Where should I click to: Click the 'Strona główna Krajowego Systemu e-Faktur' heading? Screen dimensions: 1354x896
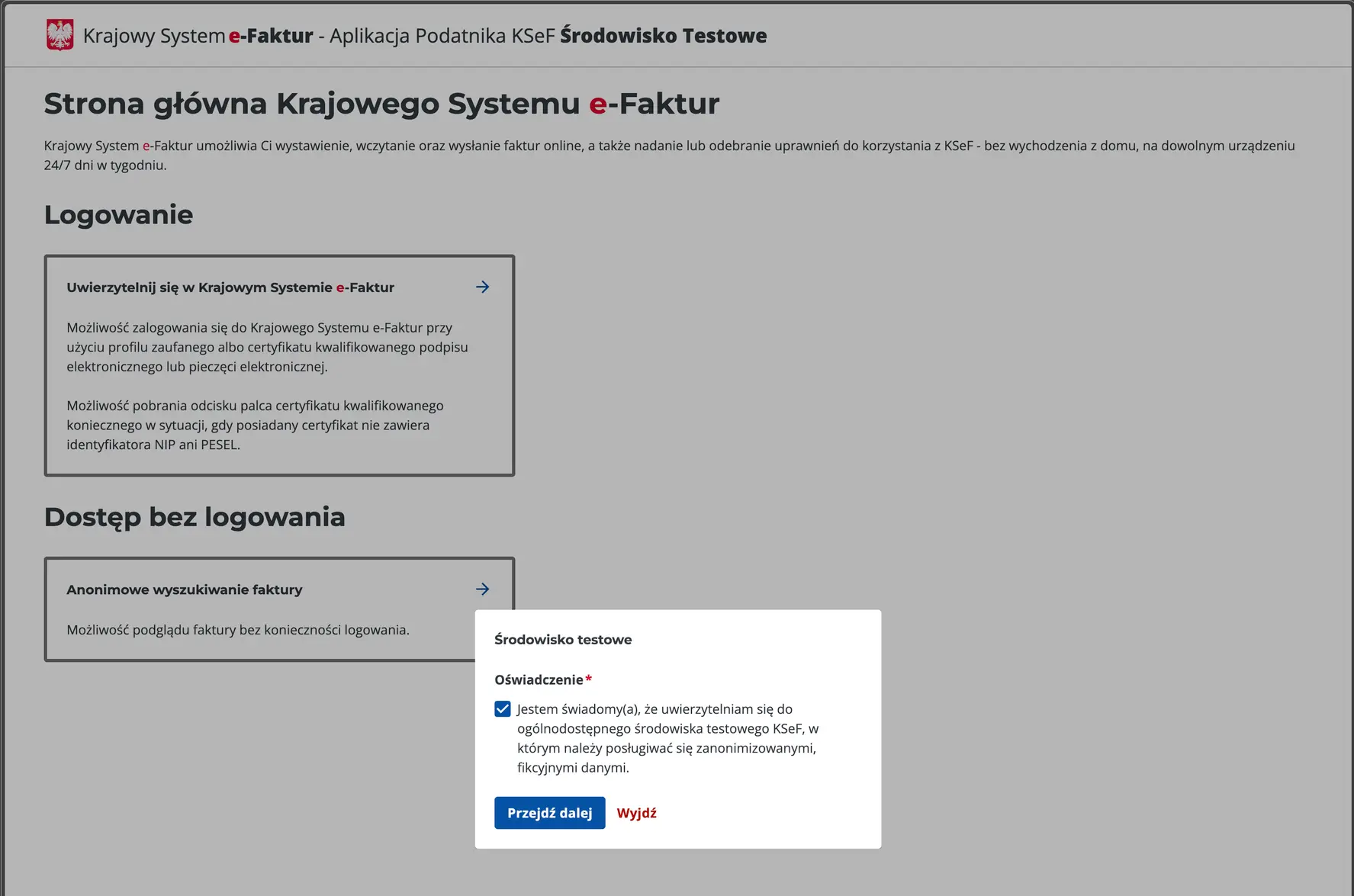click(x=381, y=103)
